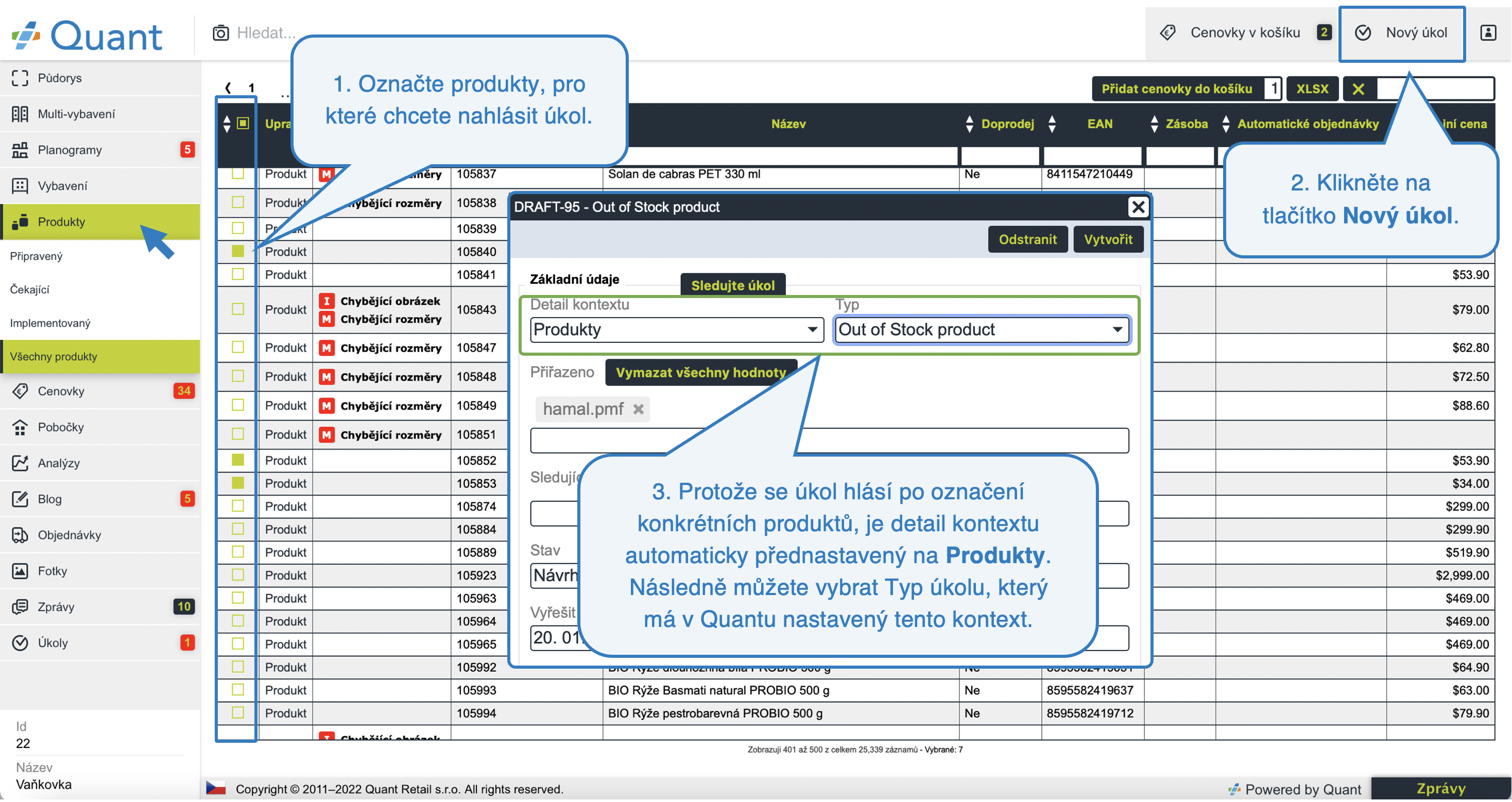Viewport: 1512px width, 802px height.
Task: Uncheck the row checkbox for product 105853
Action: (x=238, y=483)
